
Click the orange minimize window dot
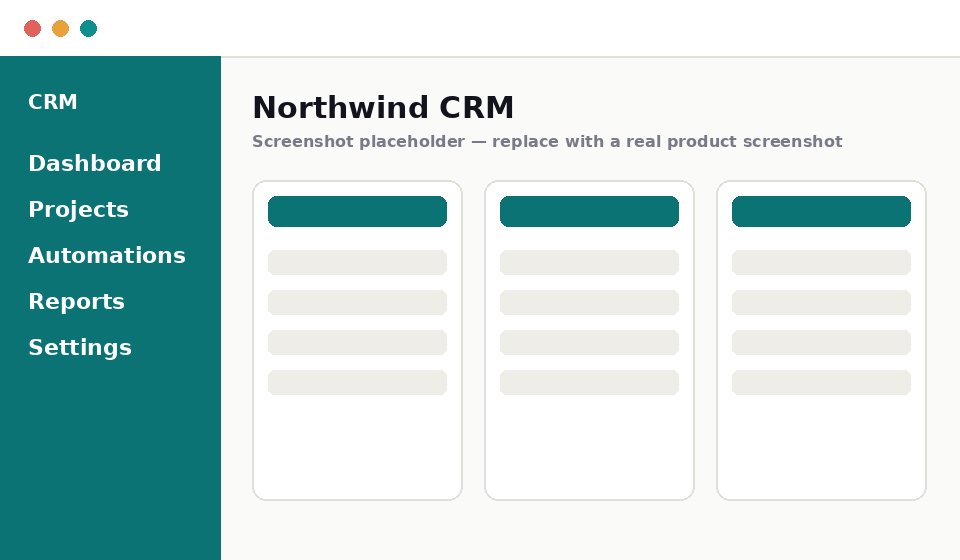click(x=61, y=28)
